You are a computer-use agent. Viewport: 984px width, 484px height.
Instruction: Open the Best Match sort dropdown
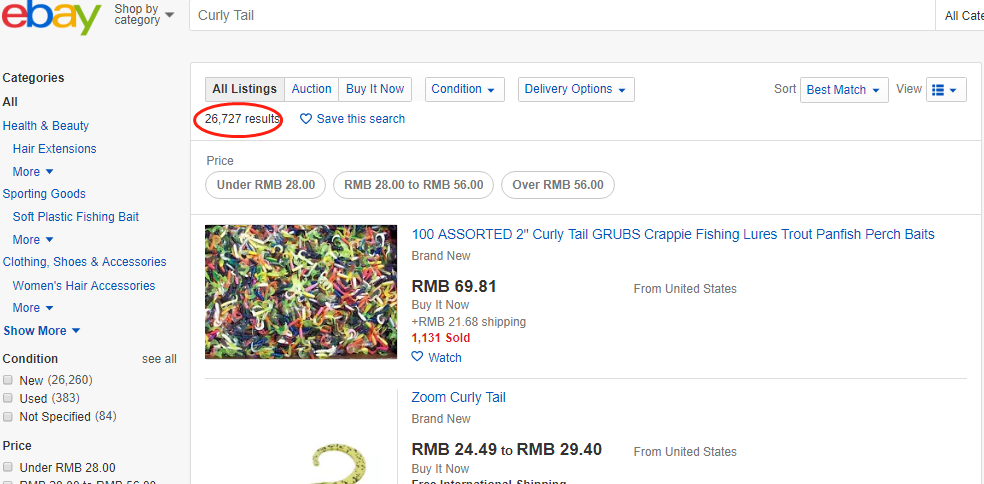[x=844, y=90]
